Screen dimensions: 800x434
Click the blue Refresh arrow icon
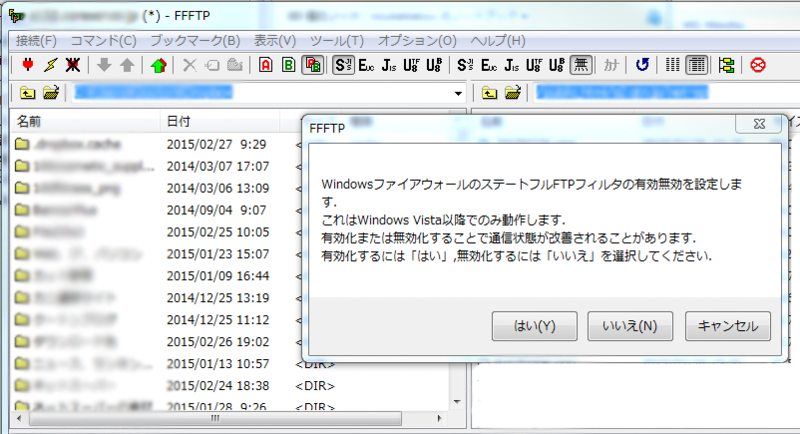point(642,65)
